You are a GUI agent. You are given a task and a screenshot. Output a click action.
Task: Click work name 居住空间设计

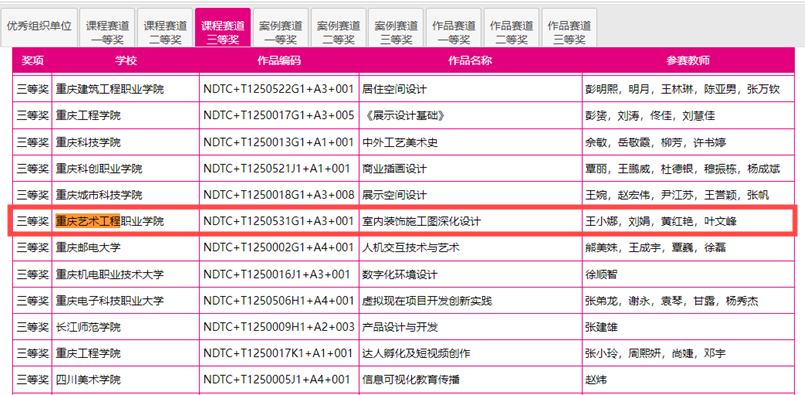click(470, 89)
